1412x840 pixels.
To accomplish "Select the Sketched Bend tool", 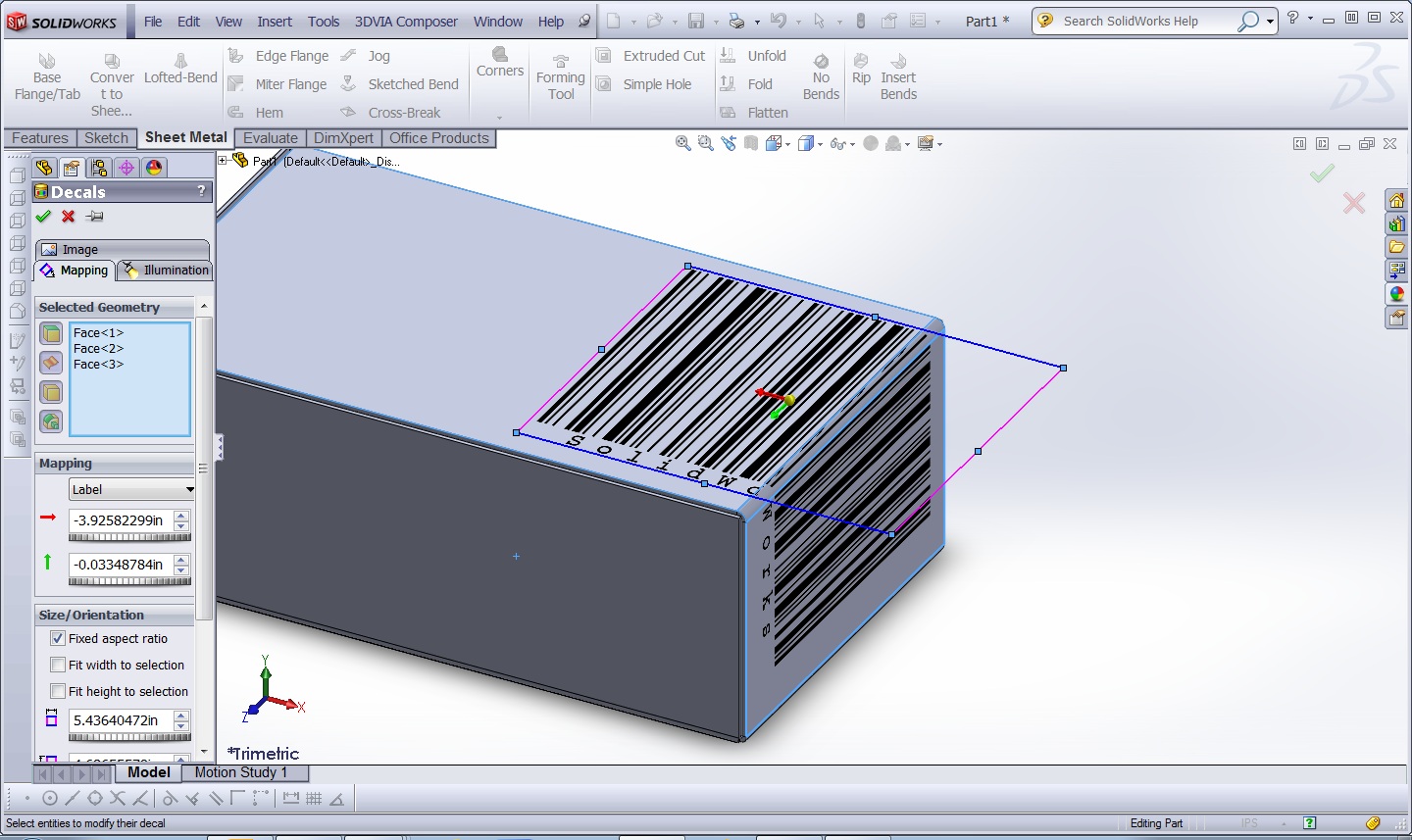I will (x=400, y=84).
